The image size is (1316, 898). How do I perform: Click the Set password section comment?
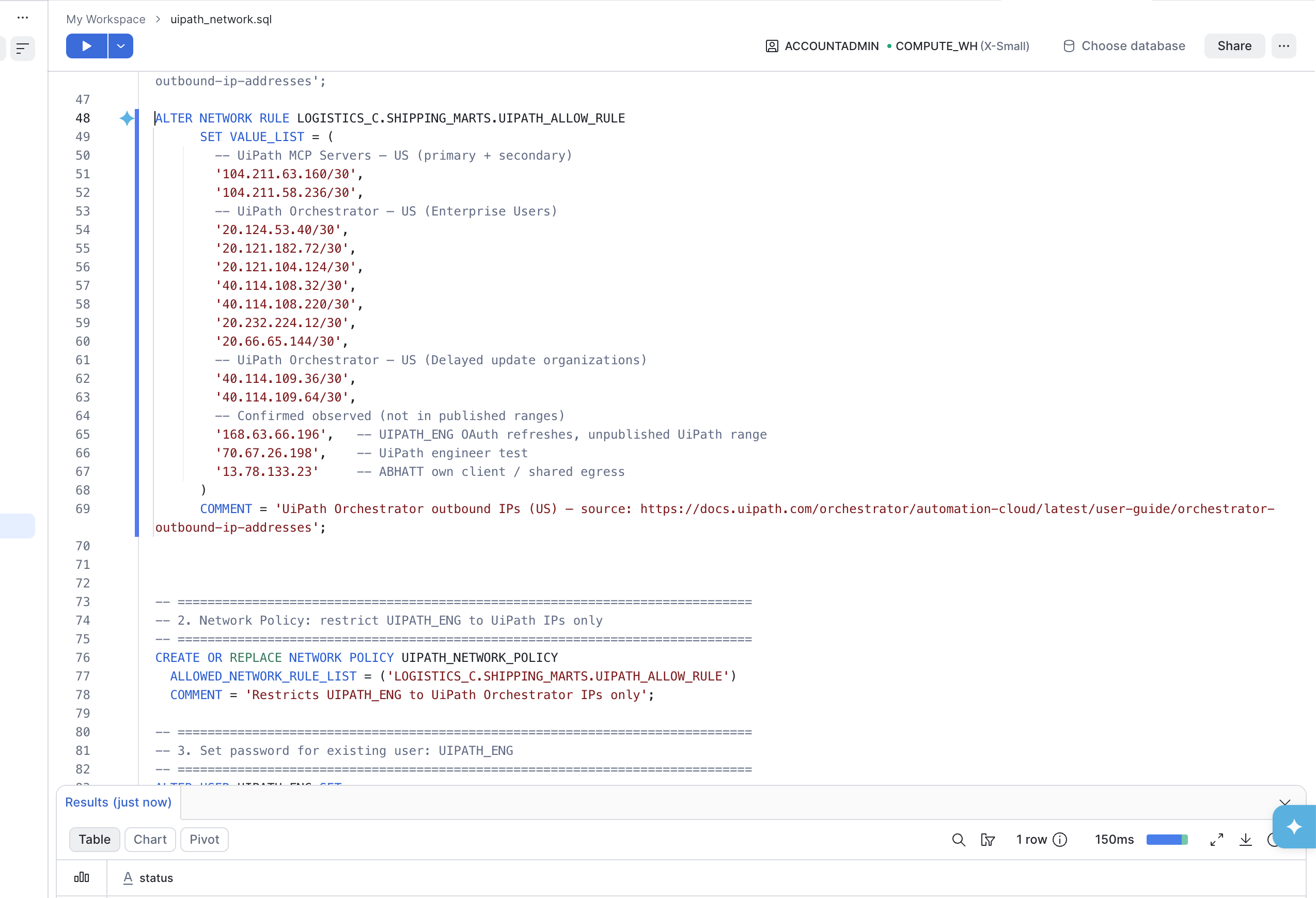pos(334,751)
